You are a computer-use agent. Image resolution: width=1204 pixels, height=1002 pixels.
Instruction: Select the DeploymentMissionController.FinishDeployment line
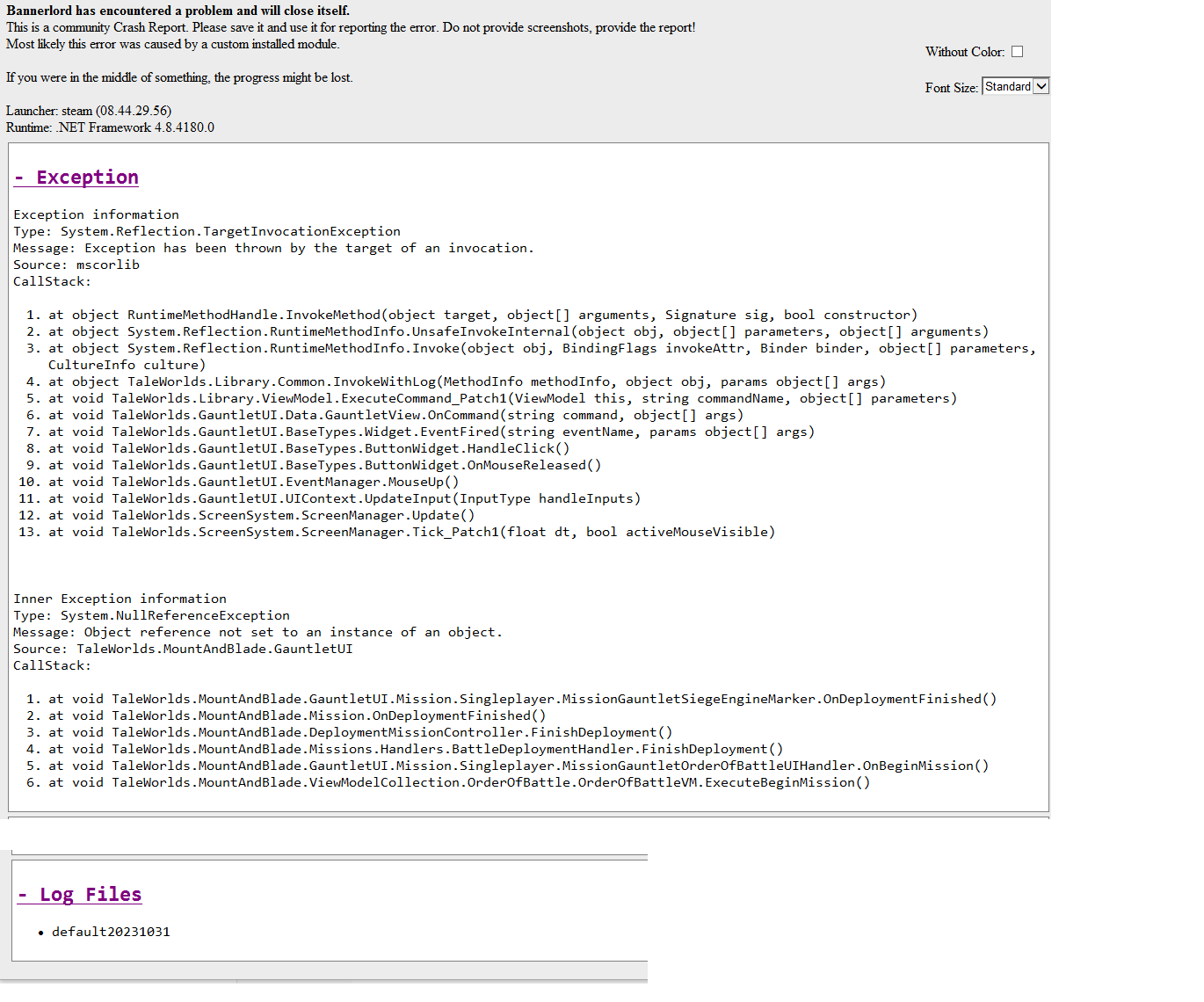[360, 732]
